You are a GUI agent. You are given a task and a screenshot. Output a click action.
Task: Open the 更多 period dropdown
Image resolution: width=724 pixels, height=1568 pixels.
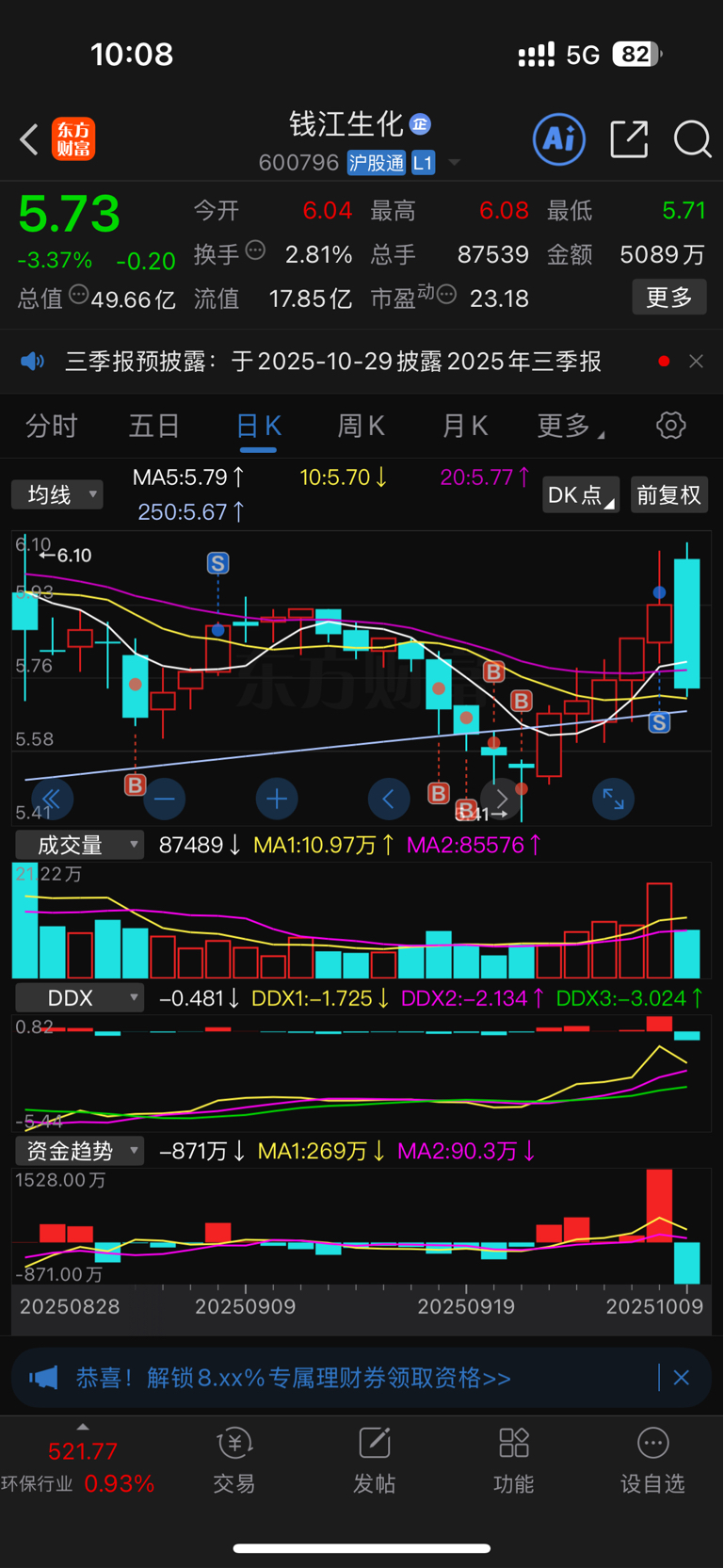point(571,427)
